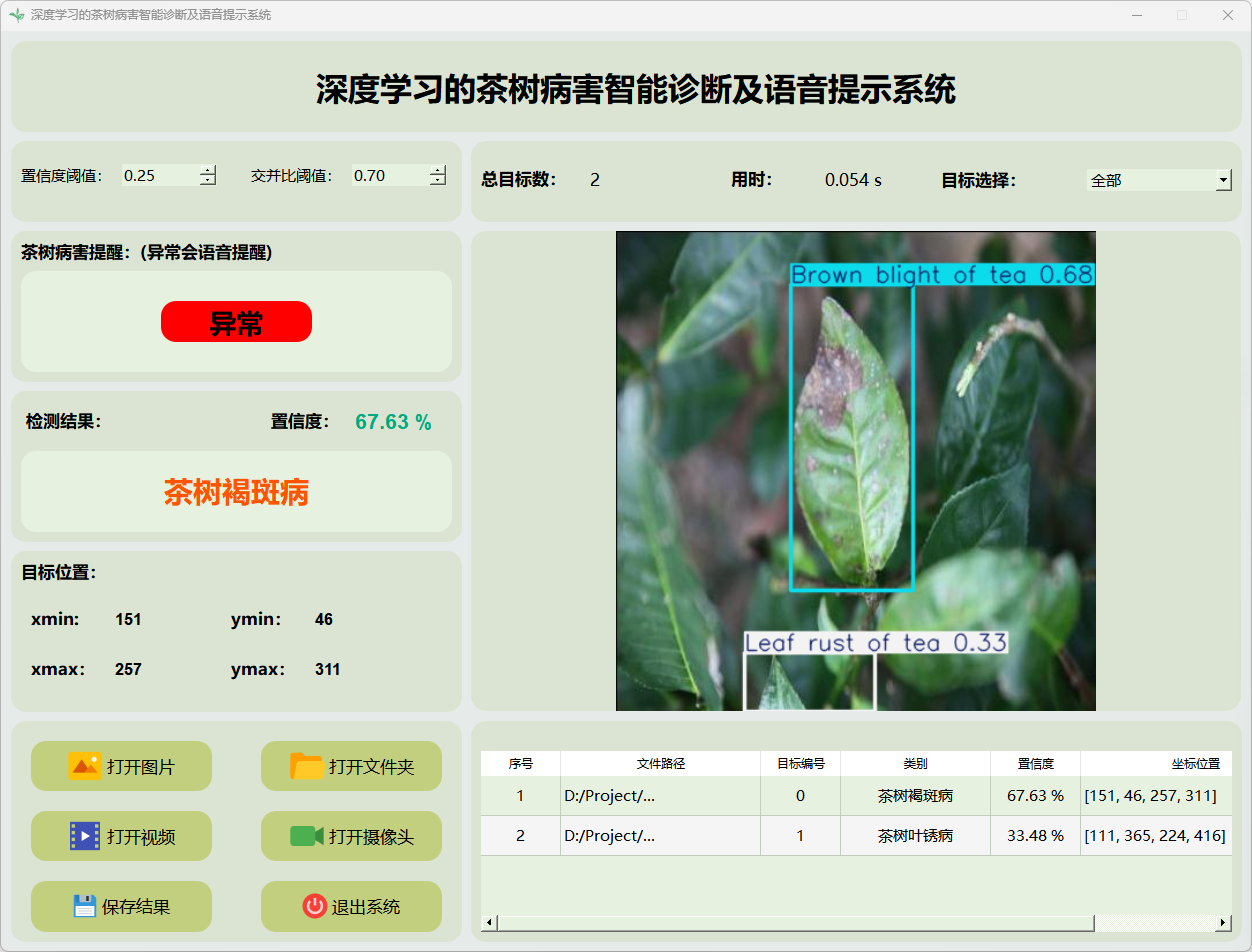Click the 类别 column header
Image resolution: width=1252 pixels, height=952 pixels.
[x=915, y=763]
